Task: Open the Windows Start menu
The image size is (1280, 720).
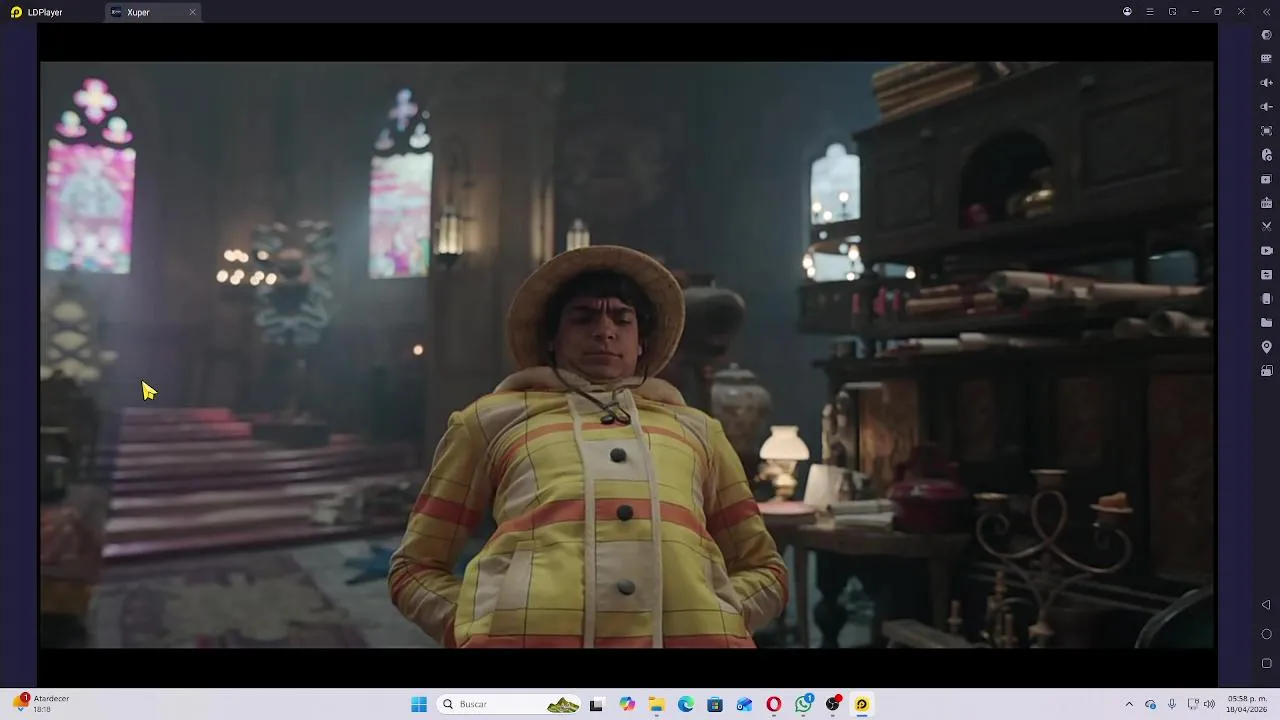Action: click(419, 704)
